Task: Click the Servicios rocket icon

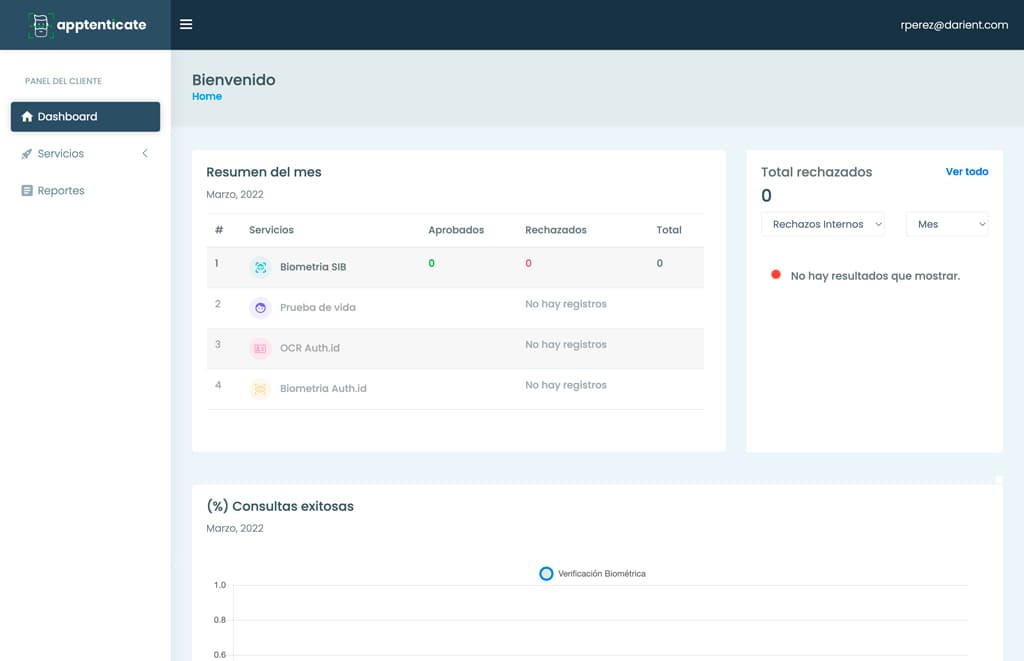Action: (x=27, y=153)
